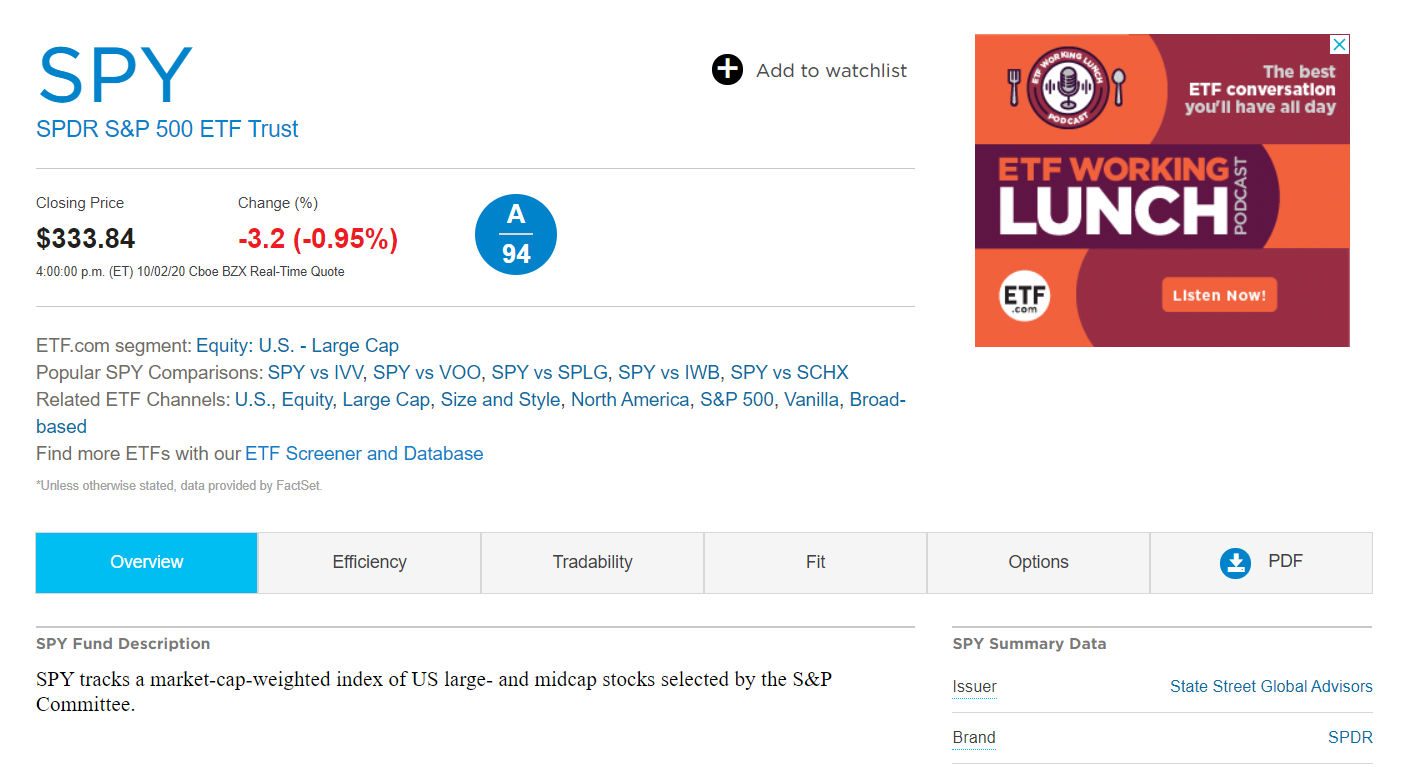Open the Equity channel link
The width and height of the screenshot is (1406, 767).
pyautogui.click(x=306, y=400)
